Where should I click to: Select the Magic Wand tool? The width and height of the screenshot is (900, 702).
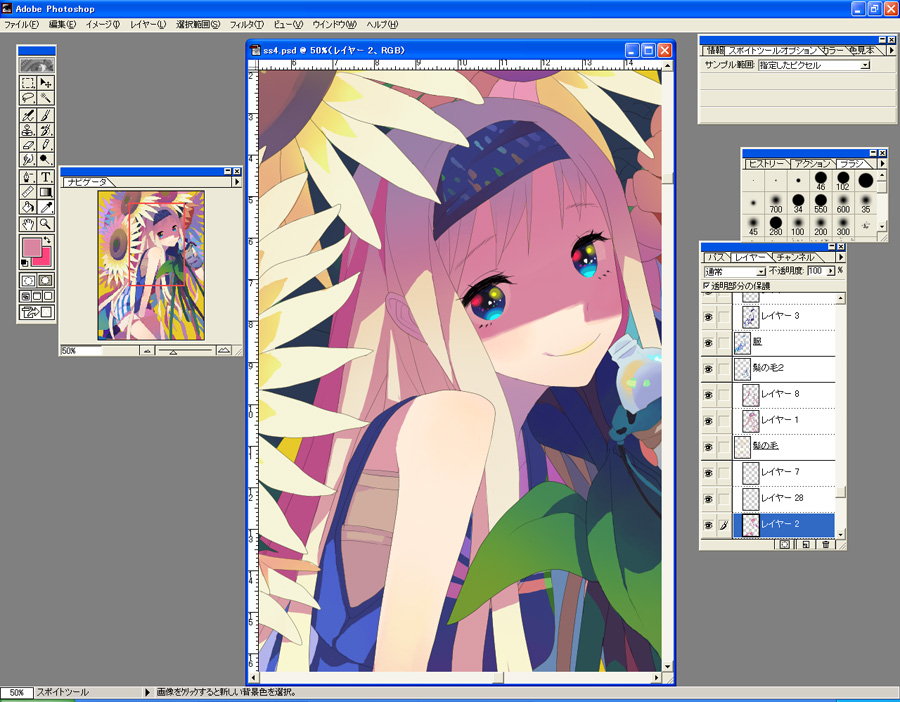45,98
